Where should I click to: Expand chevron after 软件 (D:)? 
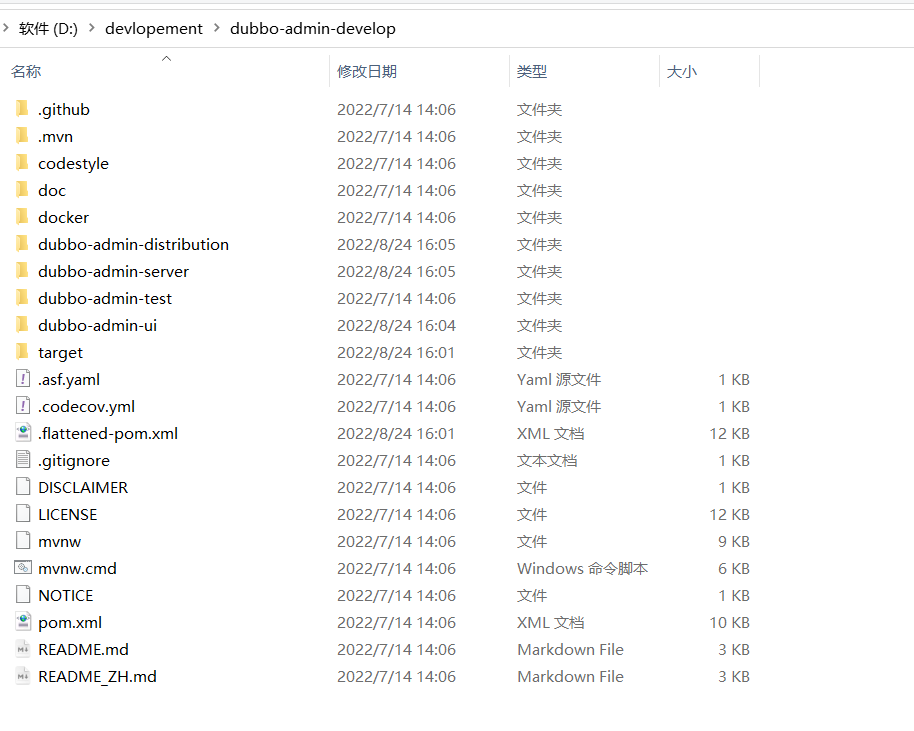[92, 27]
